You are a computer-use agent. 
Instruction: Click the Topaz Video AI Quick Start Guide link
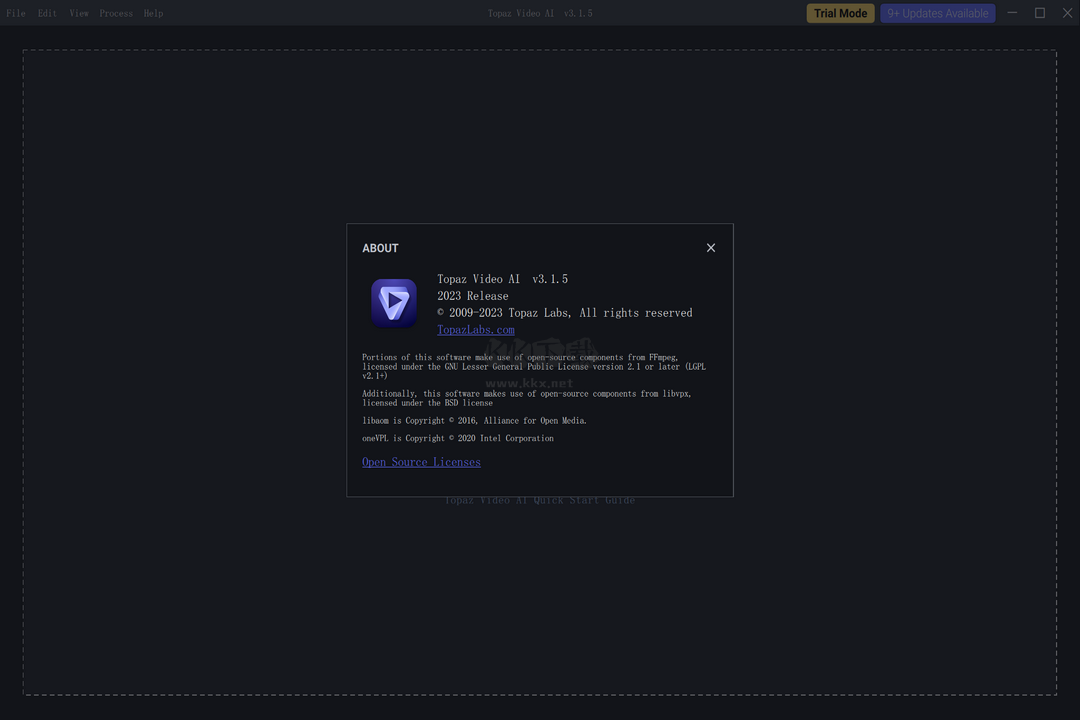pos(539,500)
